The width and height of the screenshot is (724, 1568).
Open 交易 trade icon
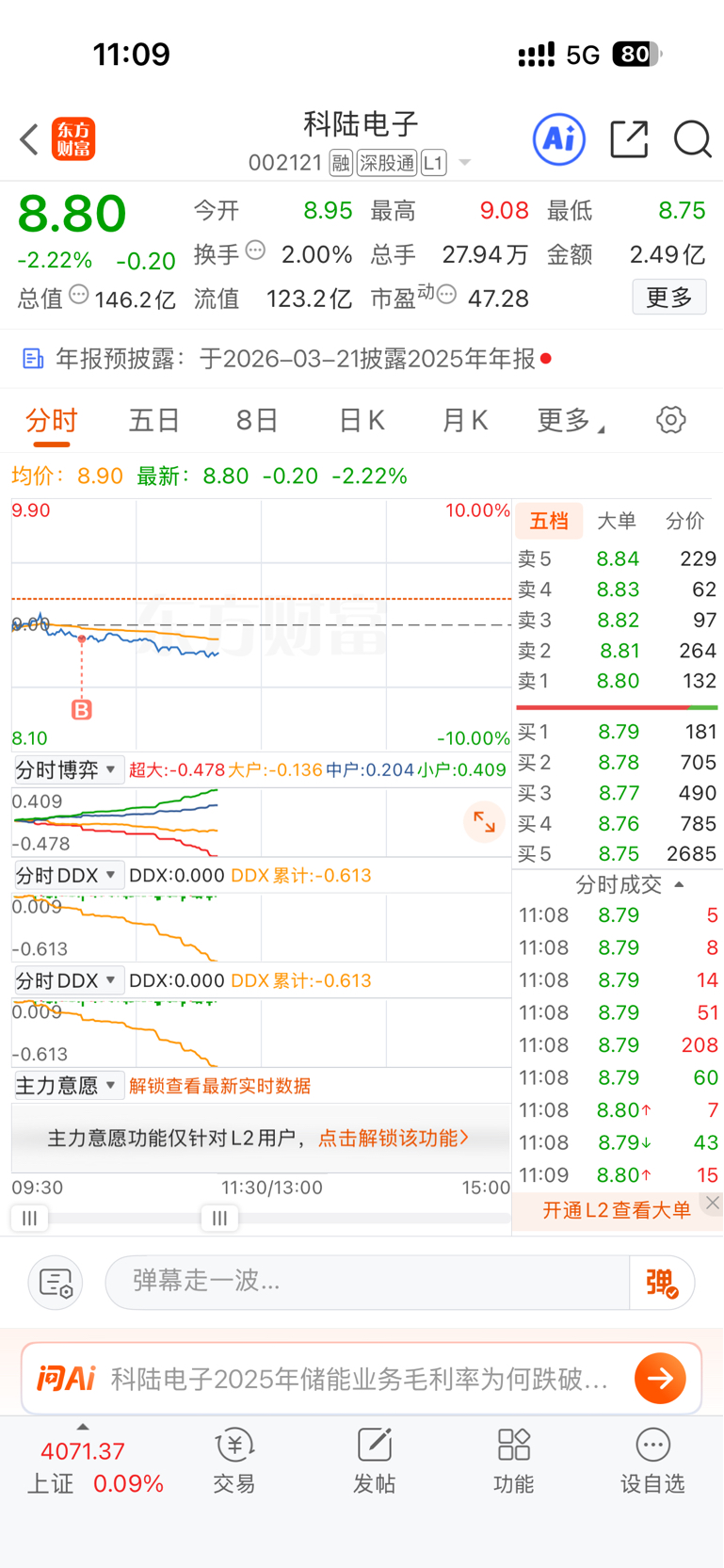point(234,1460)
